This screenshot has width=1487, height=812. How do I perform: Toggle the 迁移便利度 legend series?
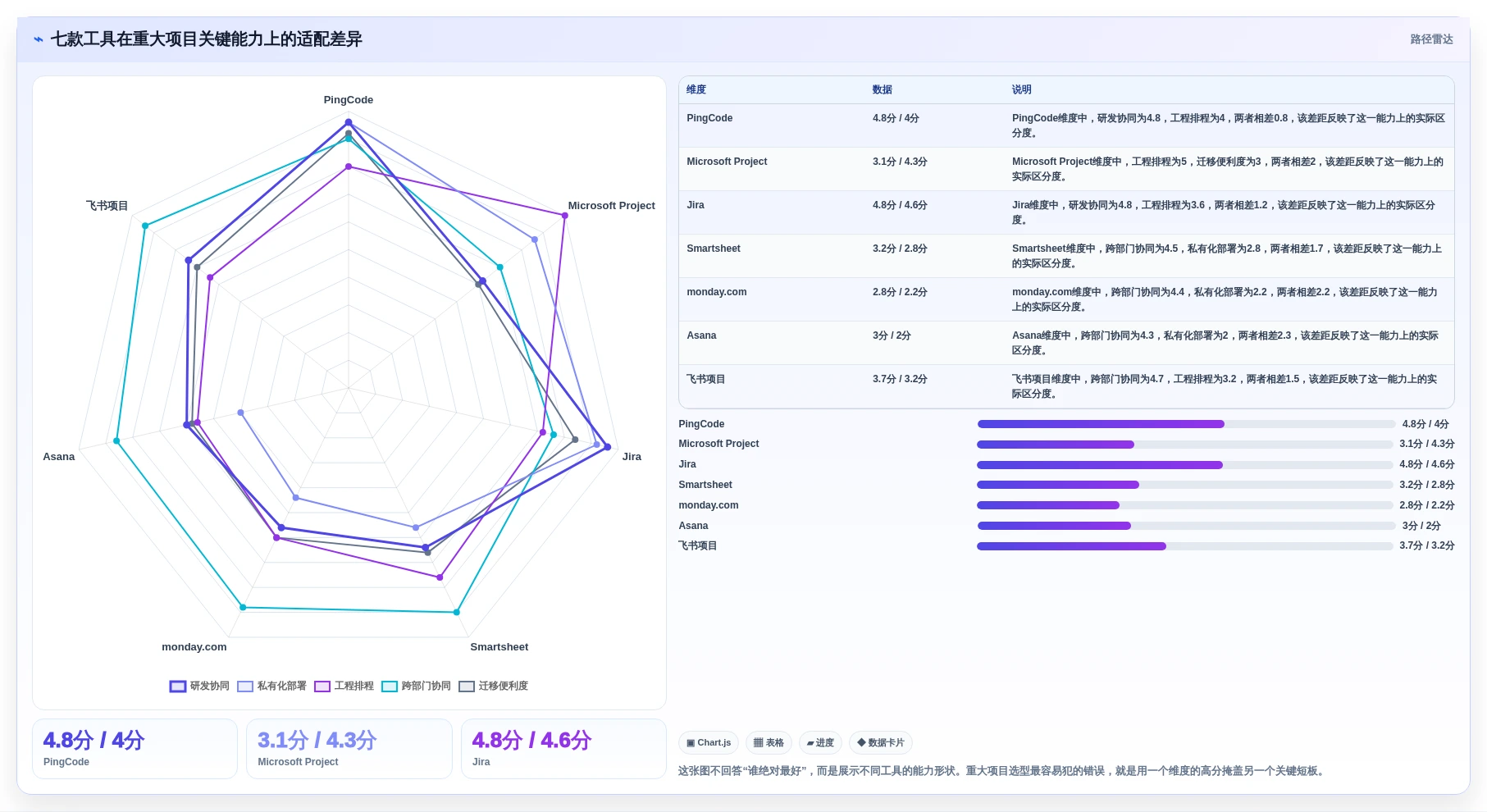(493, 687)
